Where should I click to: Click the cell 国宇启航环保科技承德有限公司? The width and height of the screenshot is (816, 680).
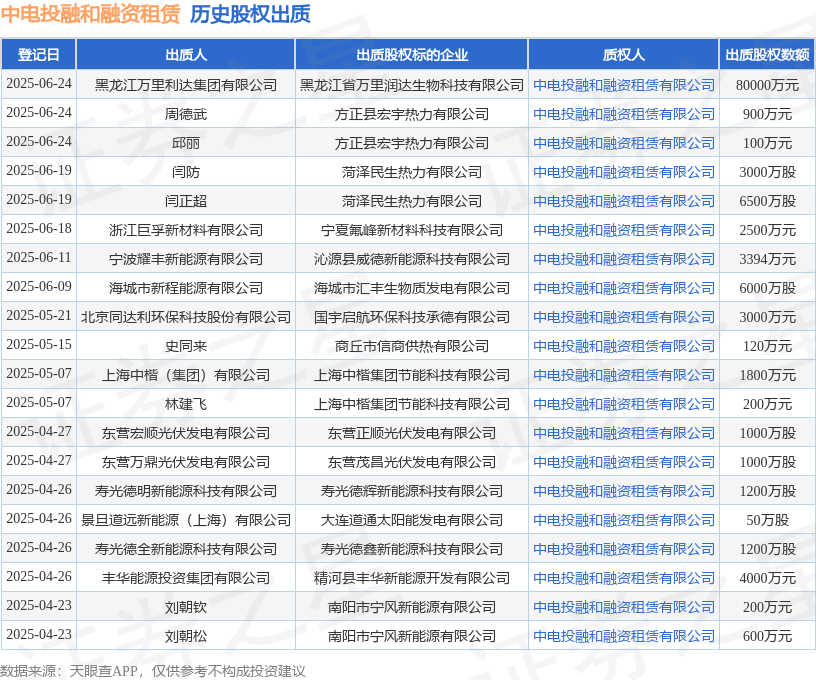(x=412, y=317)
